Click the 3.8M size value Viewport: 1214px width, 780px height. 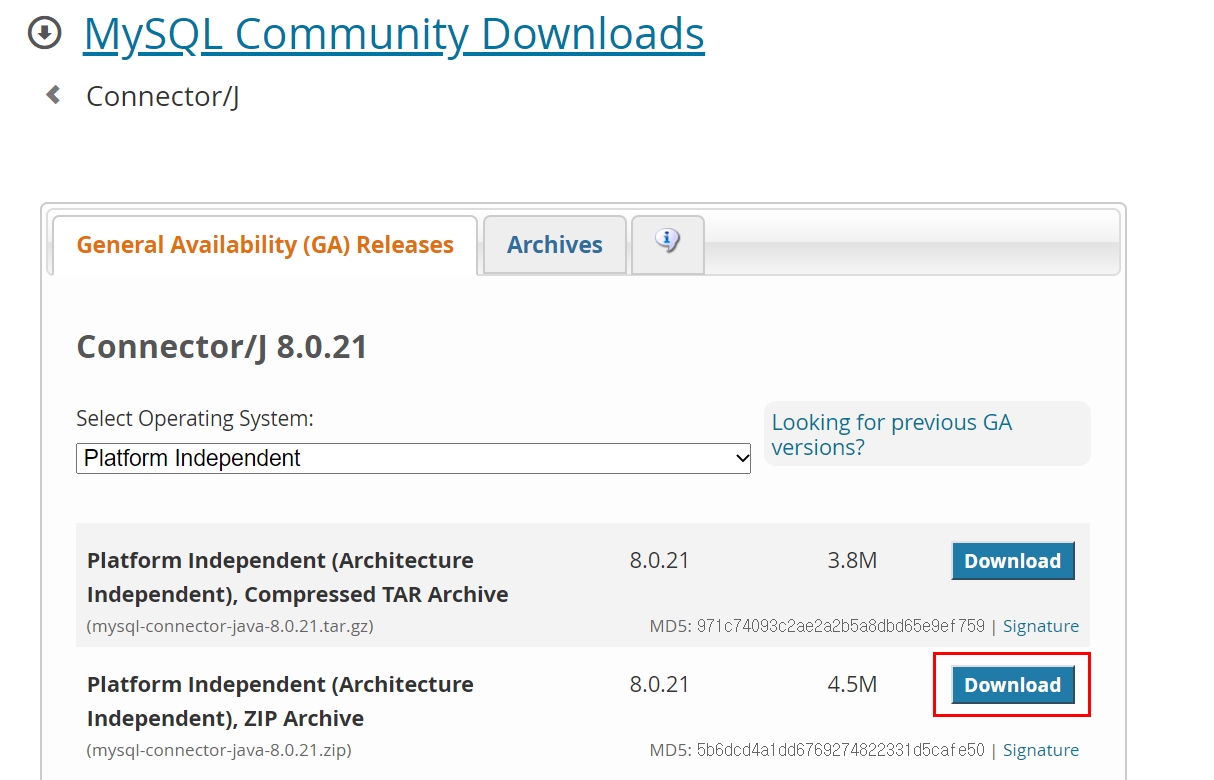(852, 560)
